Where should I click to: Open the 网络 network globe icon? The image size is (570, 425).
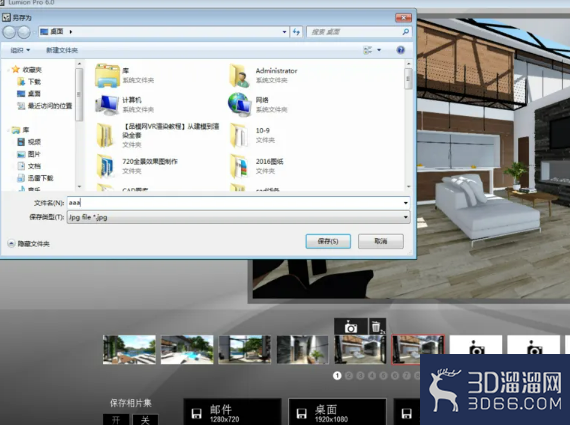(240, 104)
